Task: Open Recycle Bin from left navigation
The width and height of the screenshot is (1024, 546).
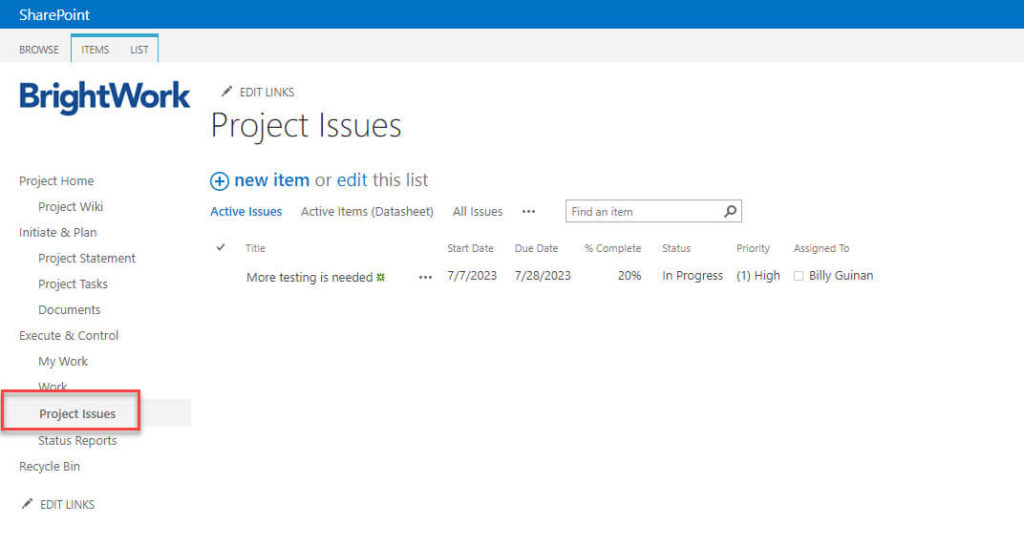Action: pos(49,467)
